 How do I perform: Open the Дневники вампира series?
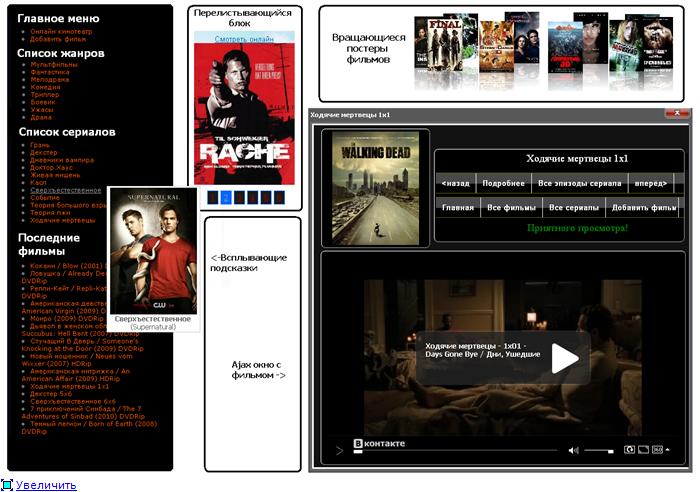[62, 160]
